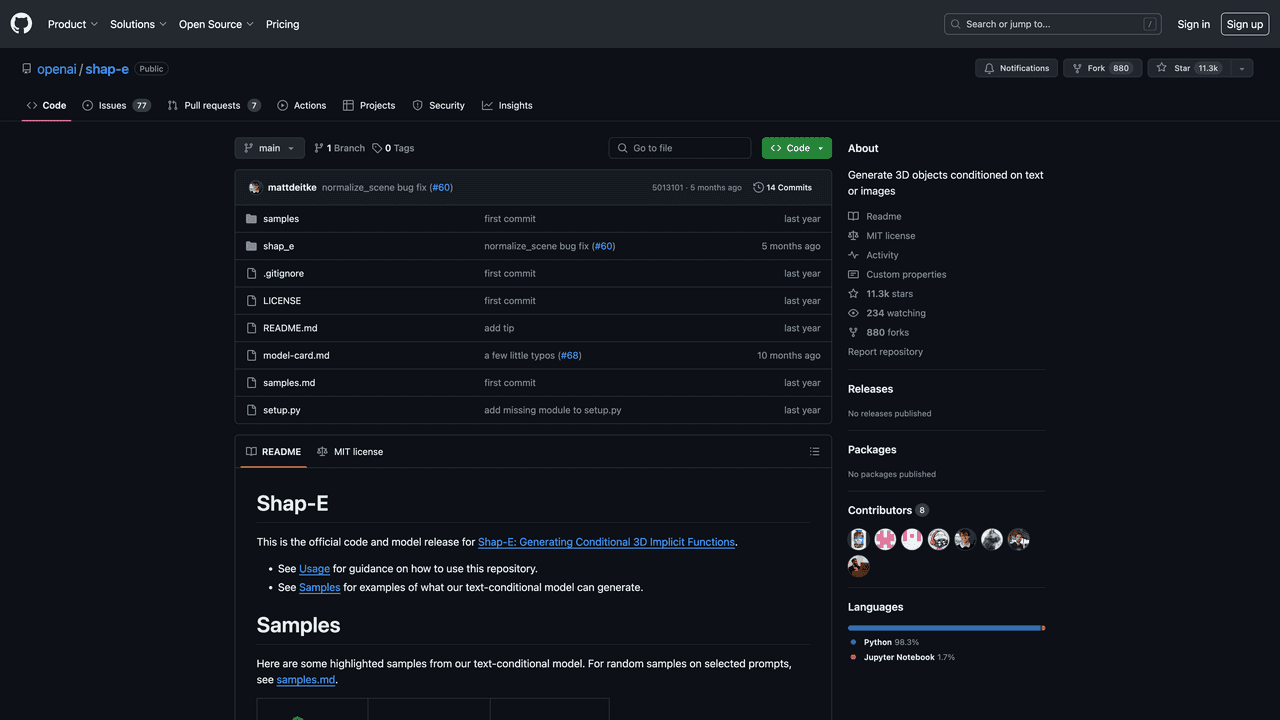This screenshot has width=1280, height=720.
Task: Click the last contributor avatar in second row
Action: [859, 567]
